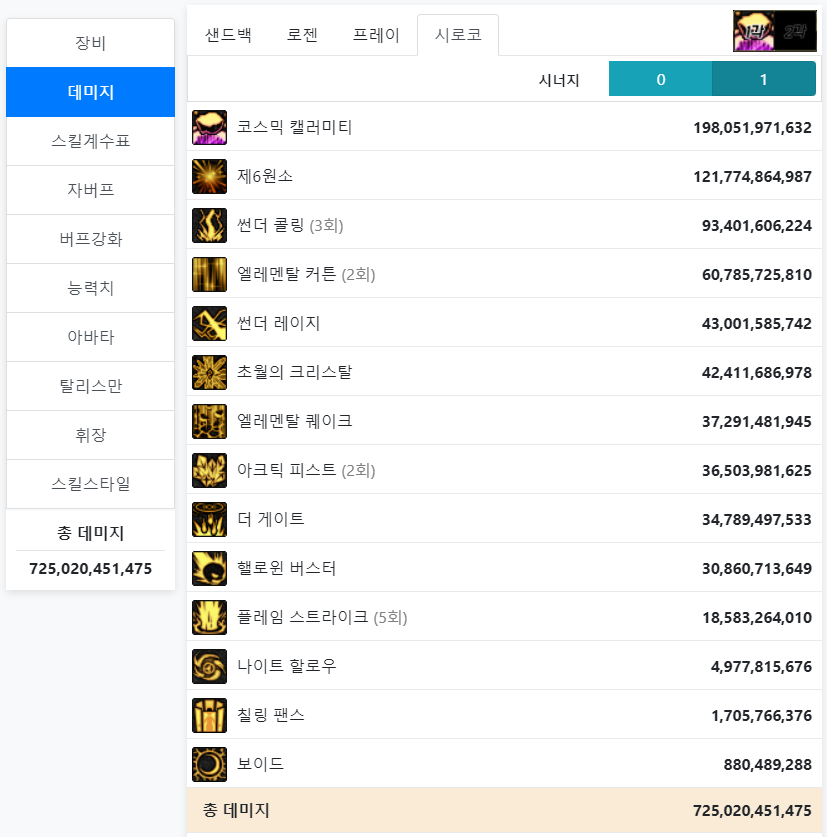The width and height of the screenshot is (827, 837).
Task: Open the 능력치 sidebar menu
Action: click(90, 288)
